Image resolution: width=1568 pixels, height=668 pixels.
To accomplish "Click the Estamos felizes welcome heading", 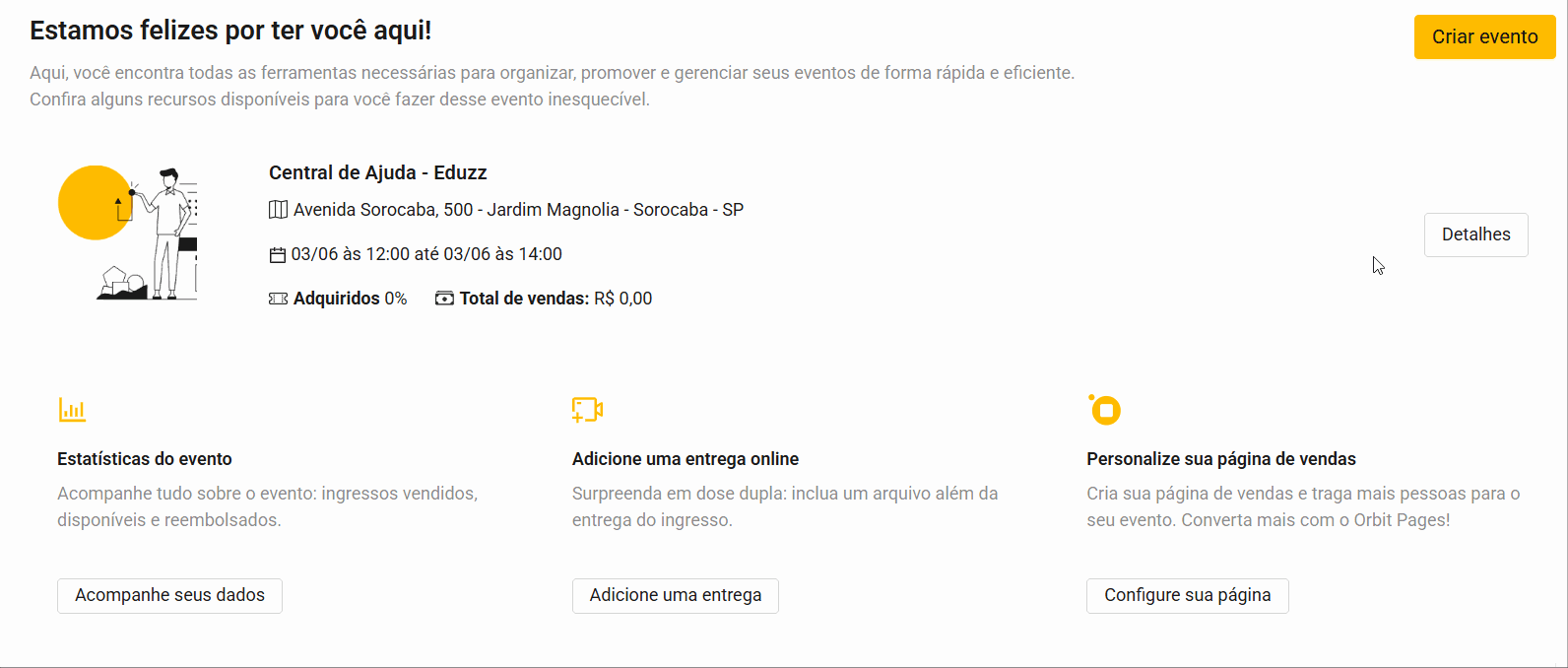I will (230, 31).
